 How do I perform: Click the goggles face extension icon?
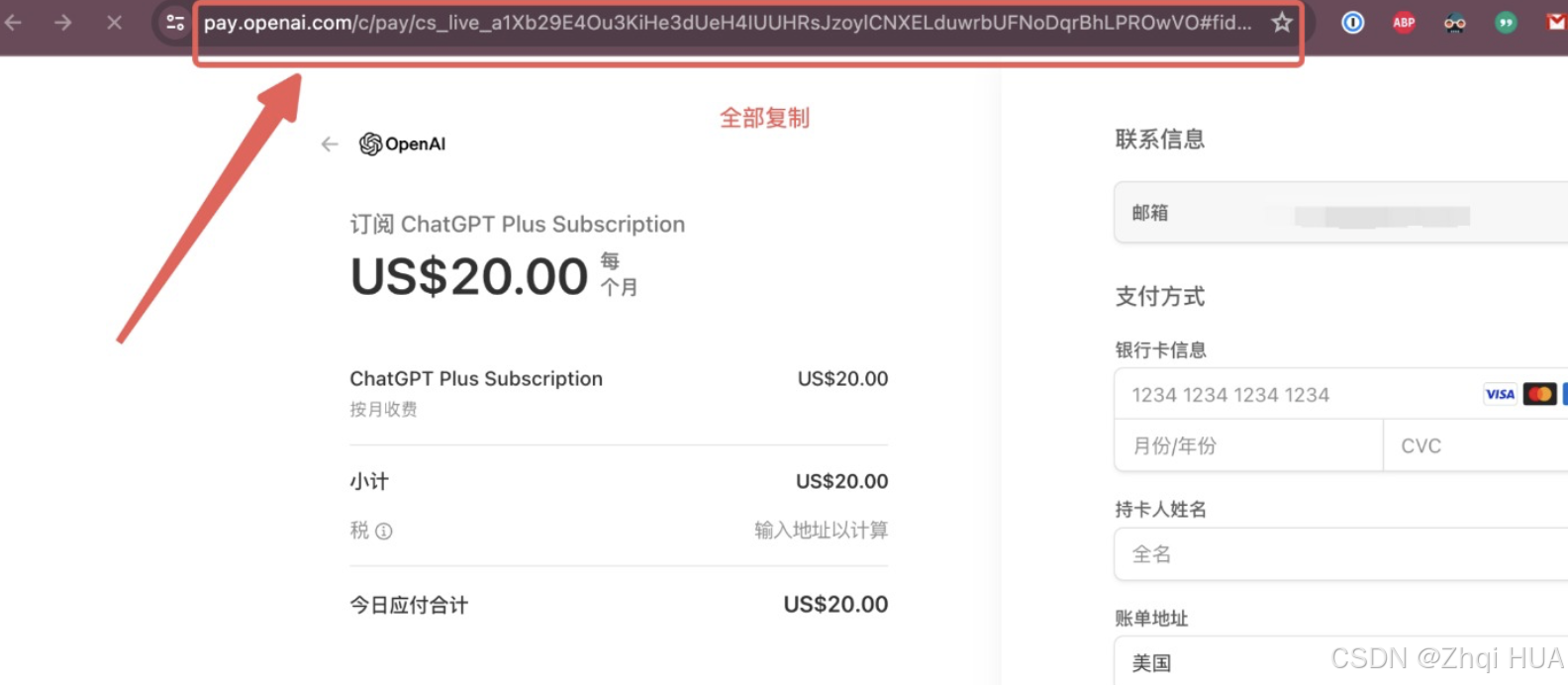pos(1454,22)
